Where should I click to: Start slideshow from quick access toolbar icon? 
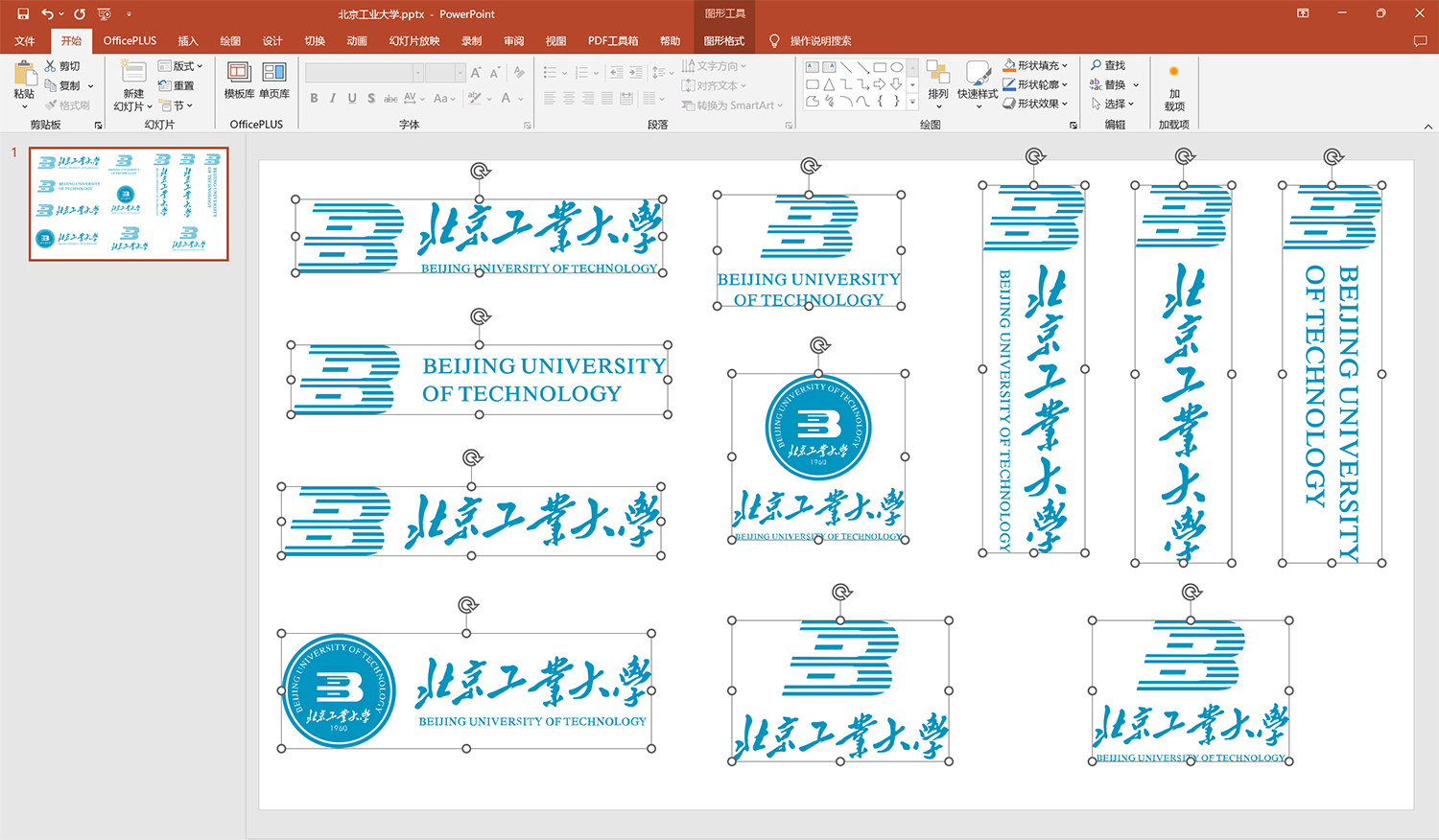point(105,14)
